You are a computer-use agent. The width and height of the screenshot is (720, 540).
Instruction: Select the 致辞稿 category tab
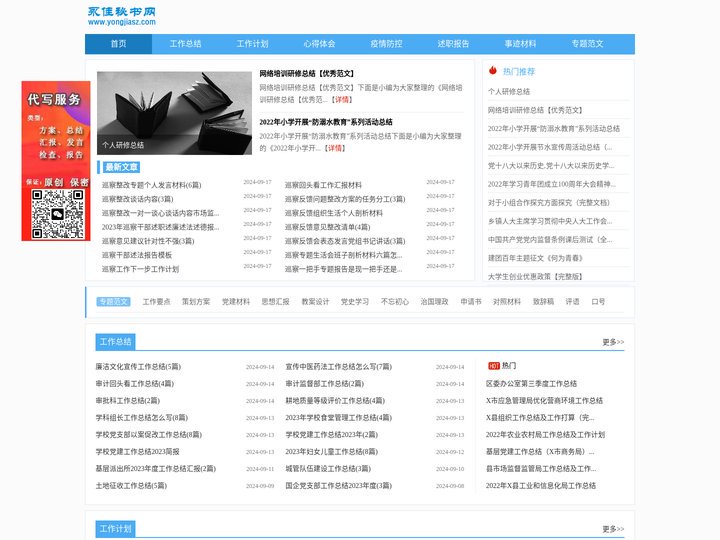tap(543, 302)
